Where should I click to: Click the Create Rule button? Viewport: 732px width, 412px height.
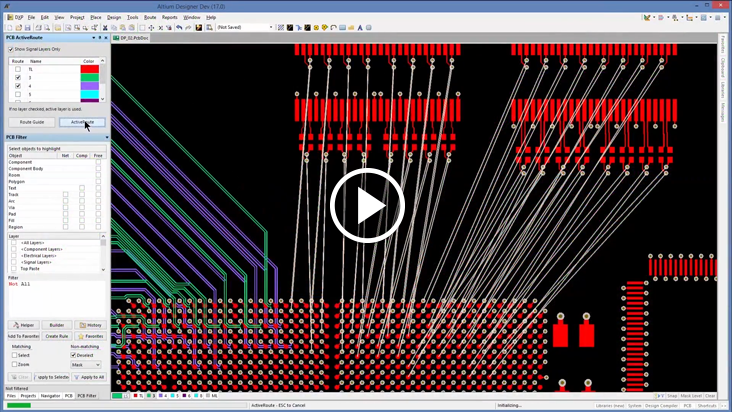(56, 336)
